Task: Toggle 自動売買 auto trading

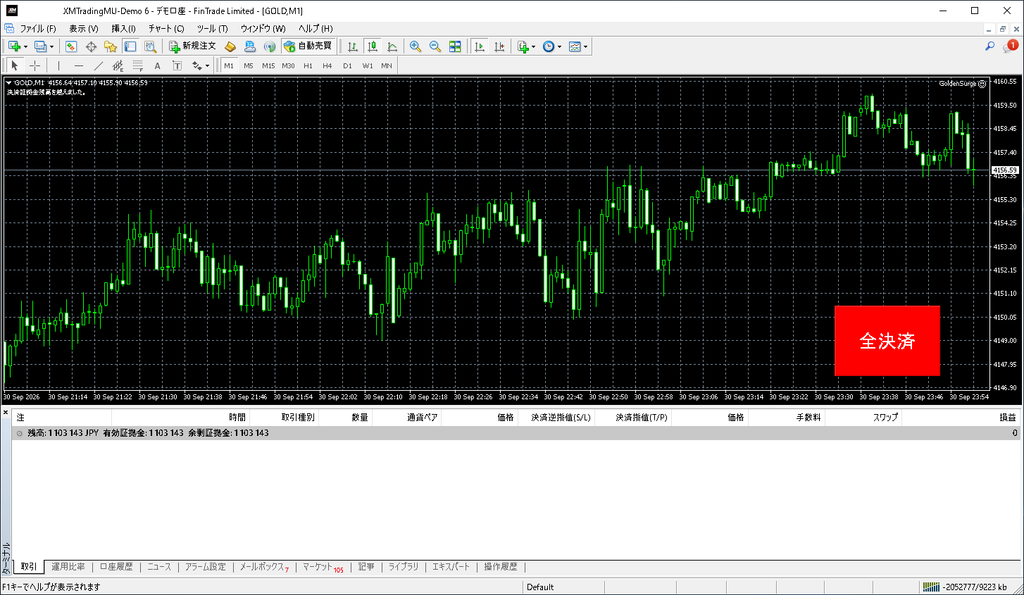Action: click(308, 46)
